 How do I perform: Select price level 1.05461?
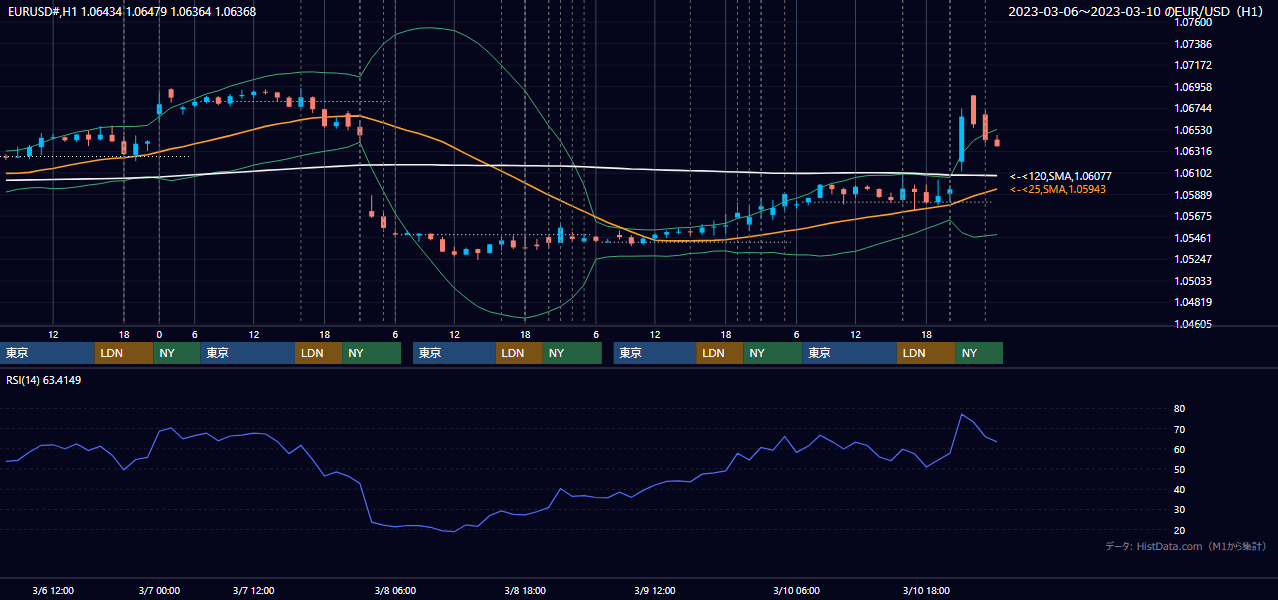pos(1192,238)
